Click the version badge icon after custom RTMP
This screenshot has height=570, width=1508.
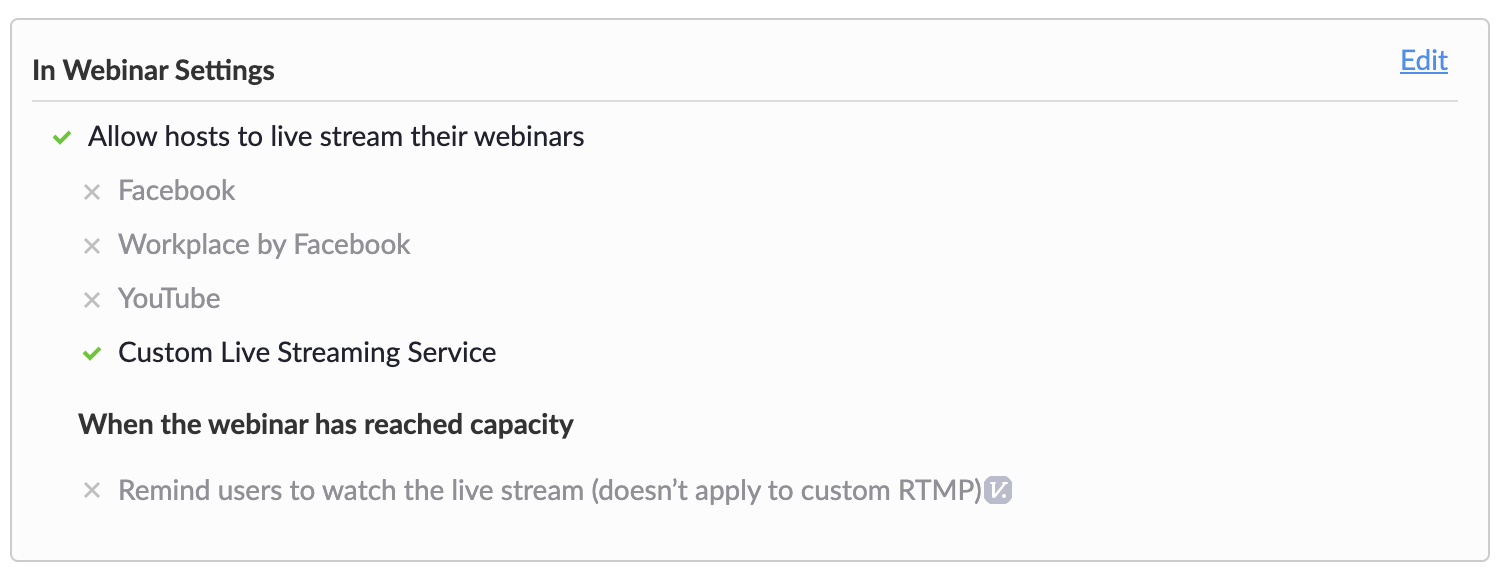998,491
